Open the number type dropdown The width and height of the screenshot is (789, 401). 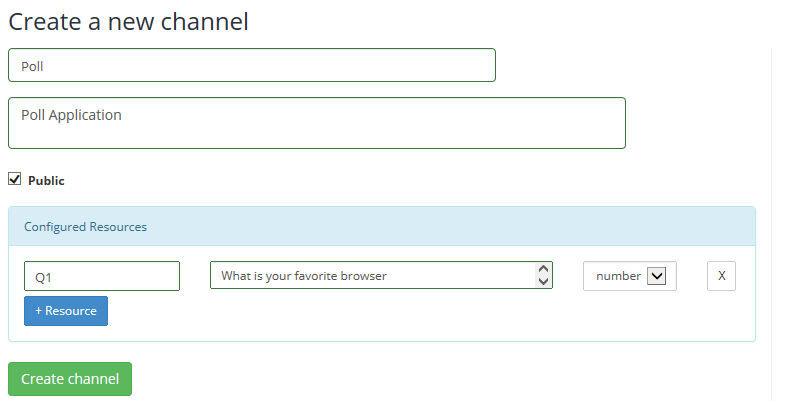tap(629, 276)
